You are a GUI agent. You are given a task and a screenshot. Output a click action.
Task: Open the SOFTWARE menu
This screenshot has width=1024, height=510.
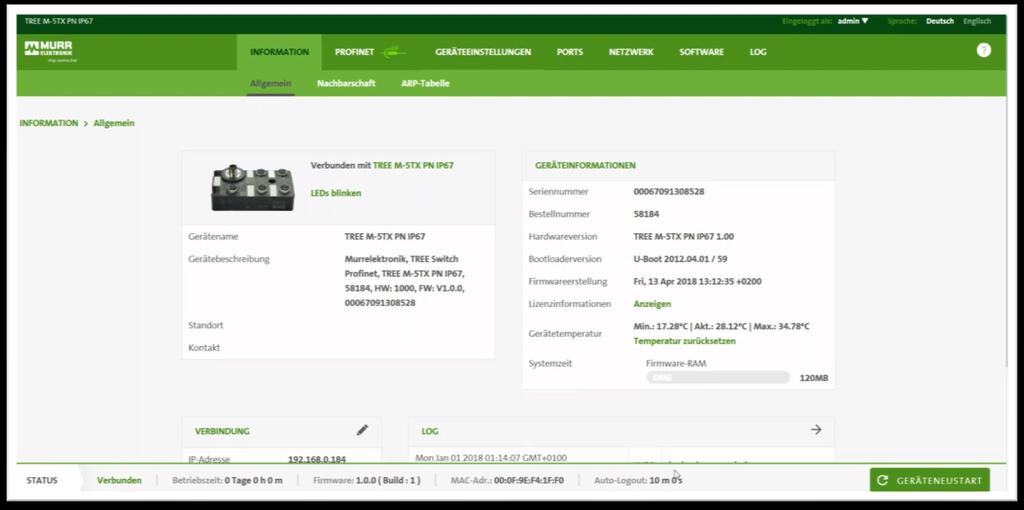pos(701,52)
